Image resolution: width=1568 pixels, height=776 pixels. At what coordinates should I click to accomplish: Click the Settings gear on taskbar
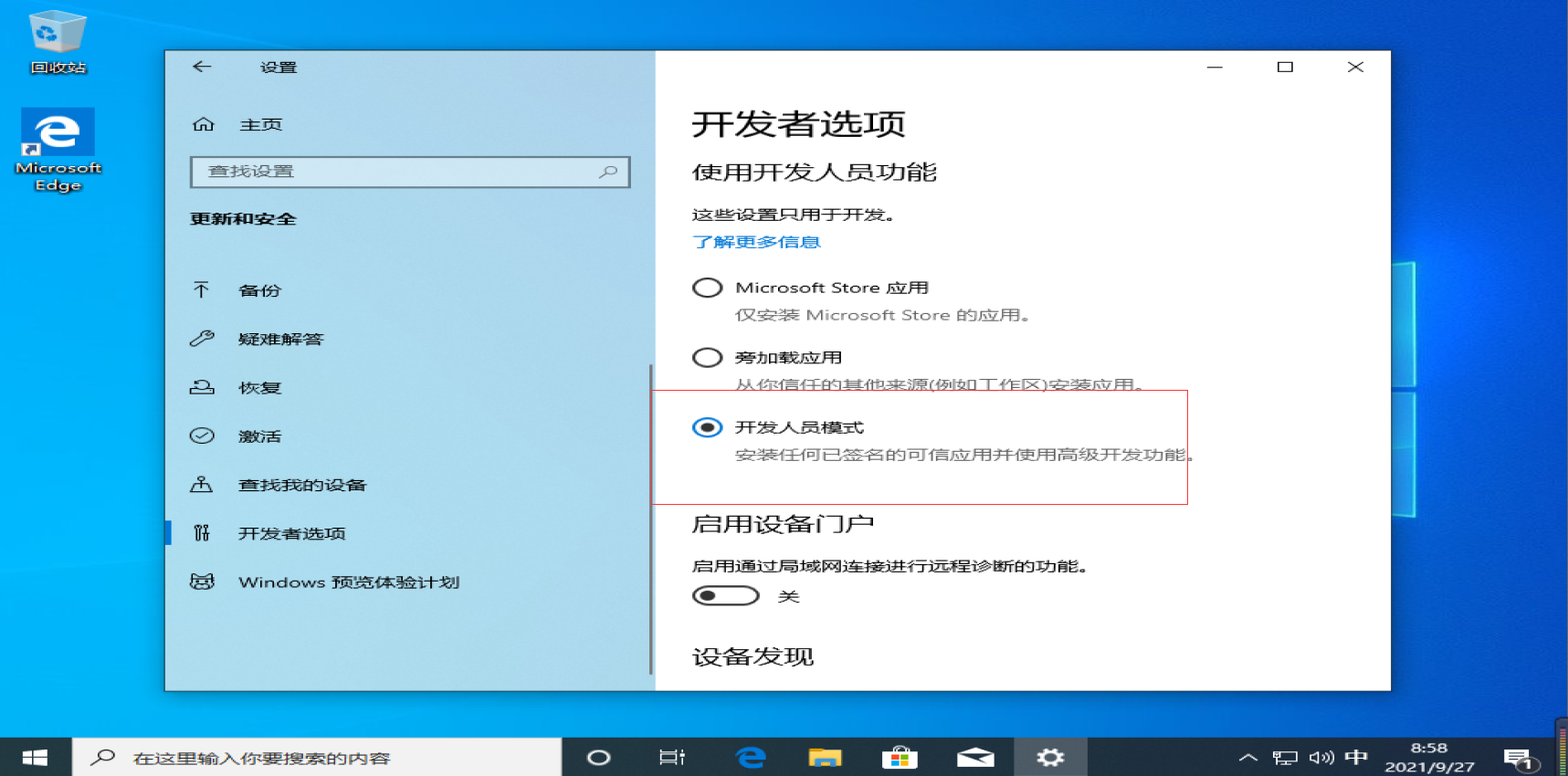pyautogui.click(x=1050, y=757)
